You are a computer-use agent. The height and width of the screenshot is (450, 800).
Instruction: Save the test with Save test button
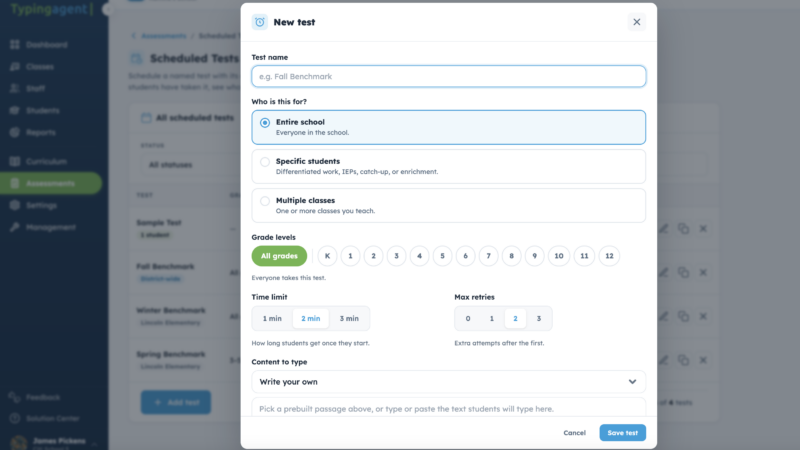pos(622,433)
